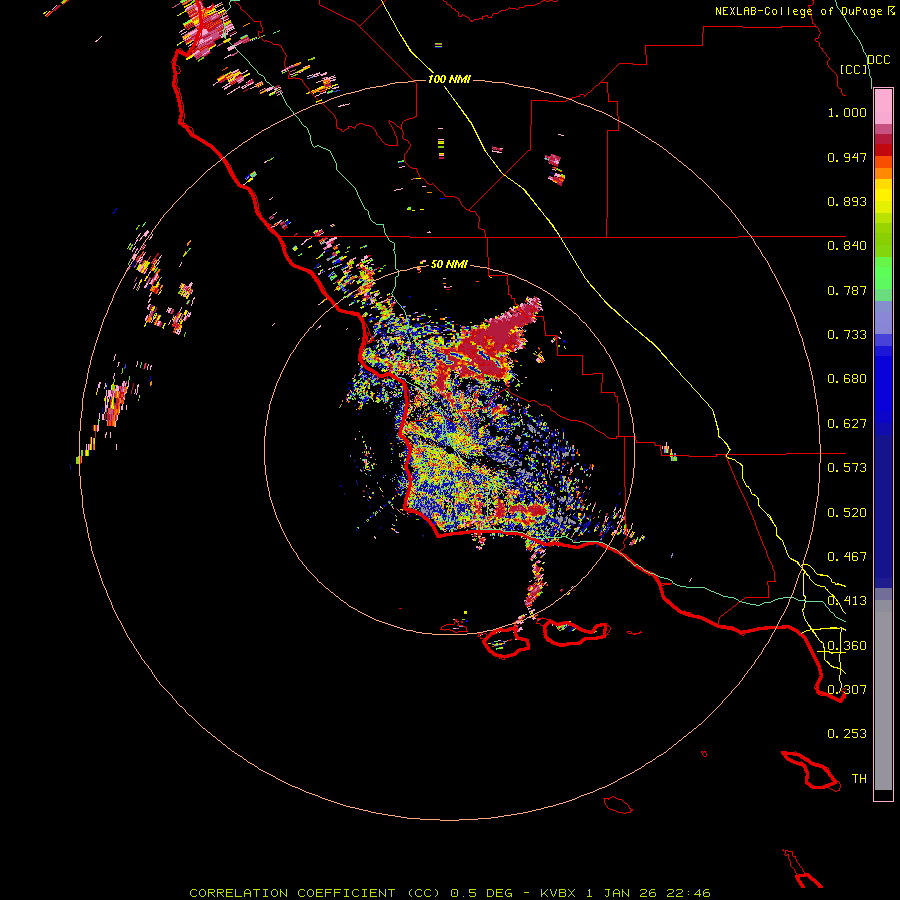900x900 pixels.
Task: Click the 0.840 scale label
Action: tap(847, 246)
